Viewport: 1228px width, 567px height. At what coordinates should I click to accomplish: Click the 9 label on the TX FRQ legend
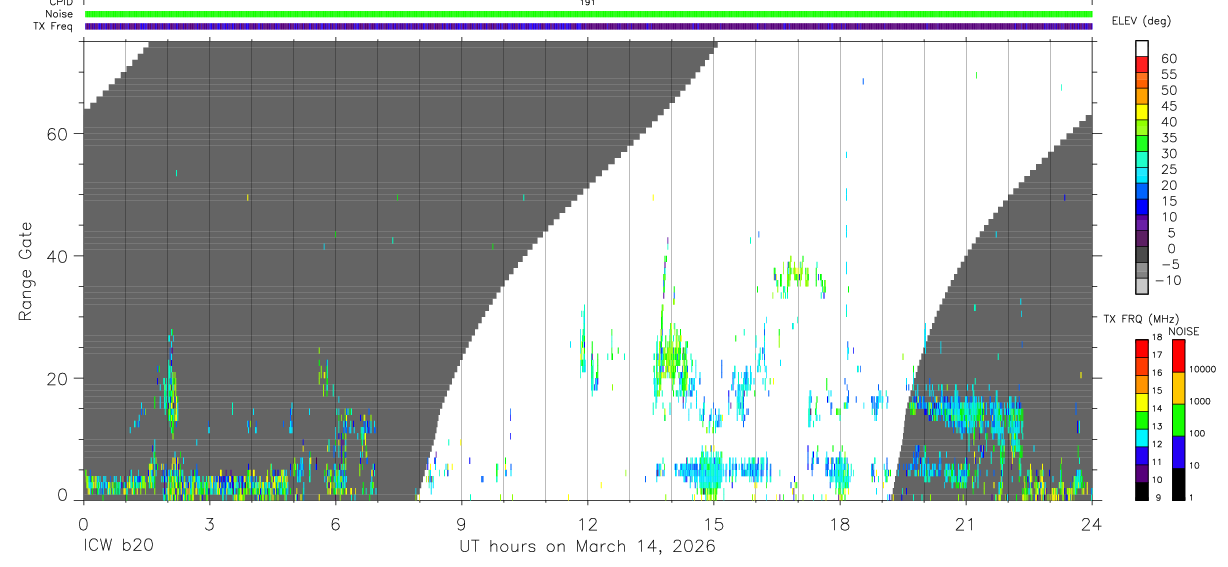1158,497
